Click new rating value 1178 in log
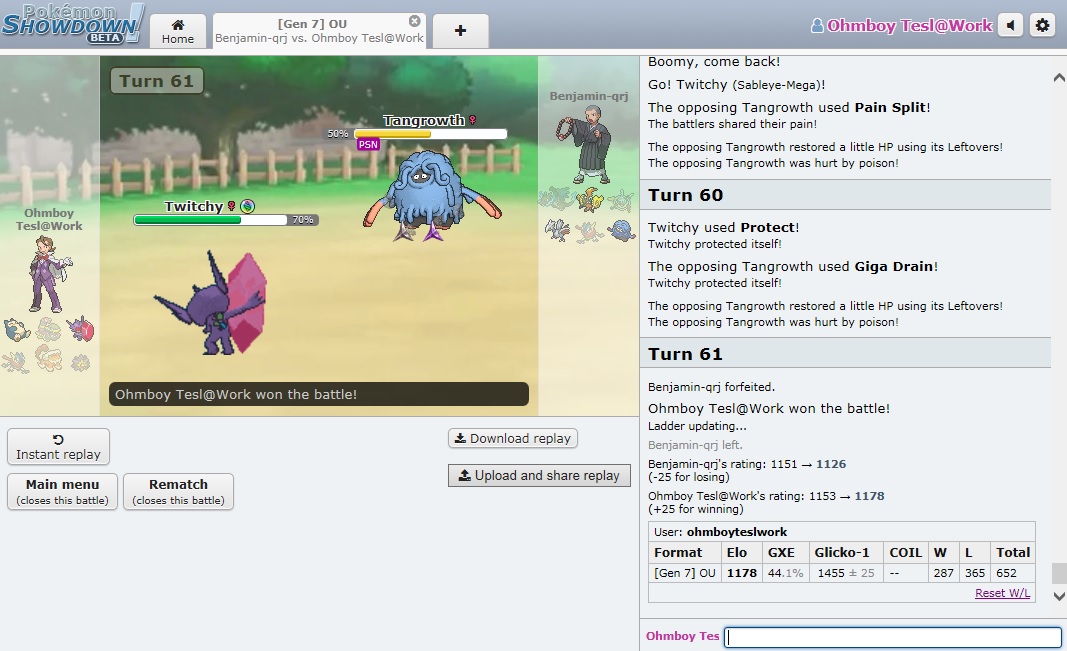The width and height of the screenshot is (1067, 651). 869,496
